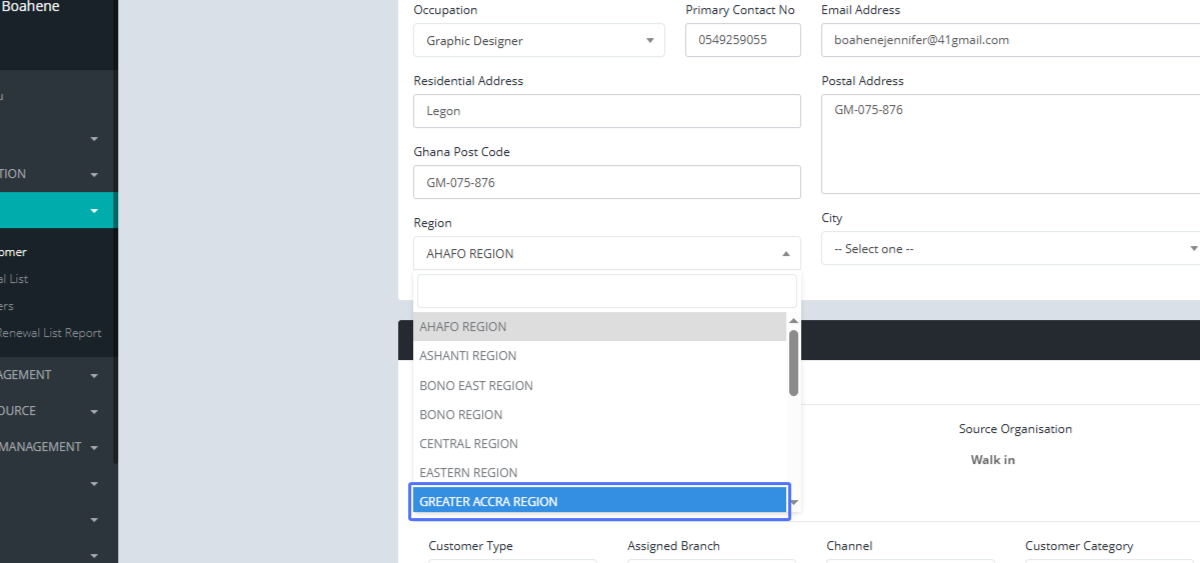Open the City select dropdown
Screen dimensions: 1200x563
point(1010,249)
